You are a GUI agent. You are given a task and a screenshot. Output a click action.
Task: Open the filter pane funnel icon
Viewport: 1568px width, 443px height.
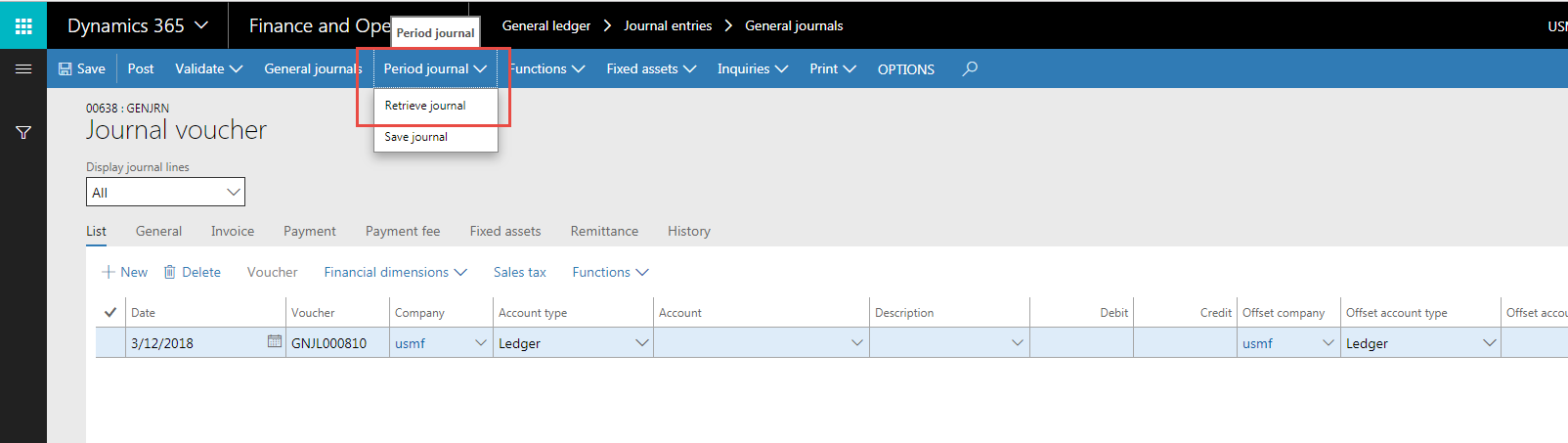23,133
